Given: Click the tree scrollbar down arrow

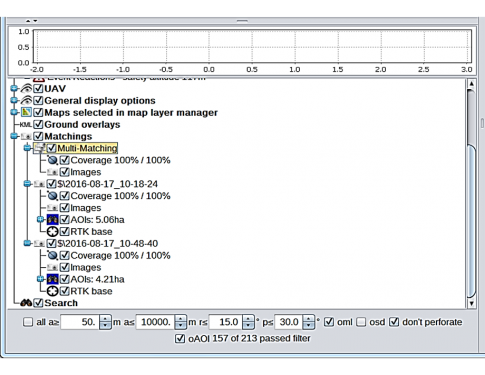Looking at the screenshot, I should [x=471, y=303].
